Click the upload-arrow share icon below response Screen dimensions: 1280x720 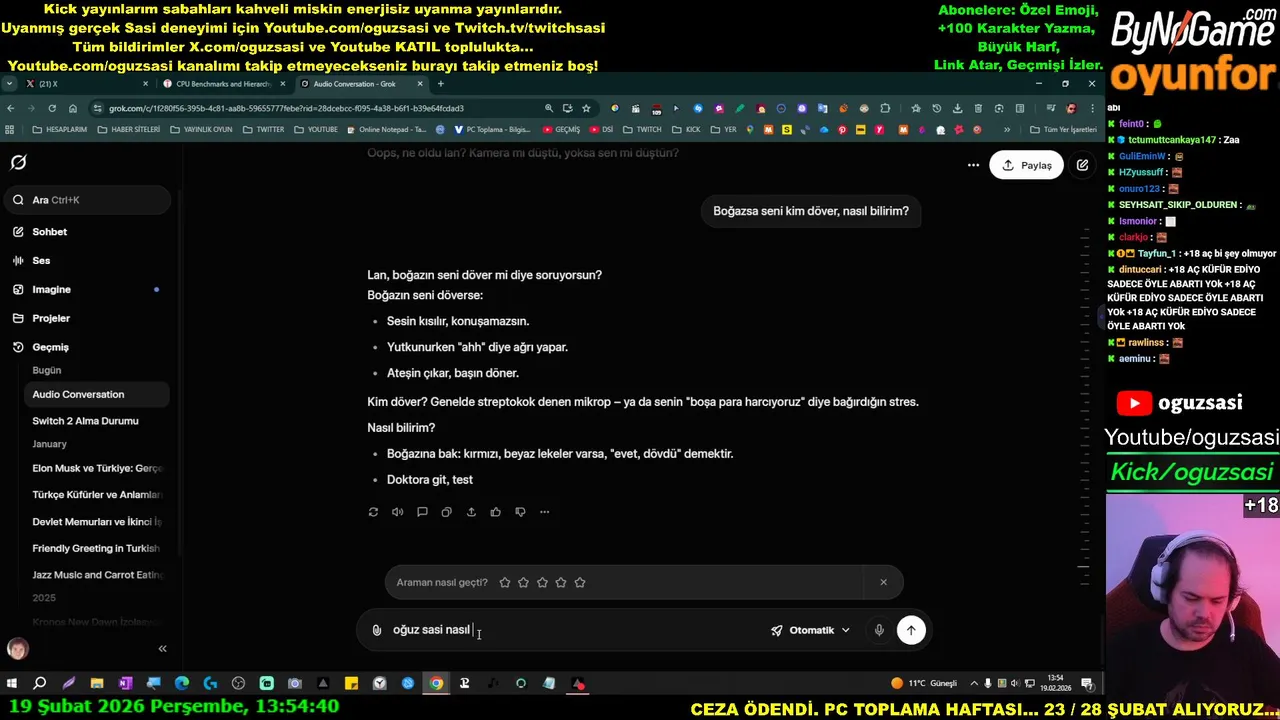pyautogui.click(x=471, y=512)
